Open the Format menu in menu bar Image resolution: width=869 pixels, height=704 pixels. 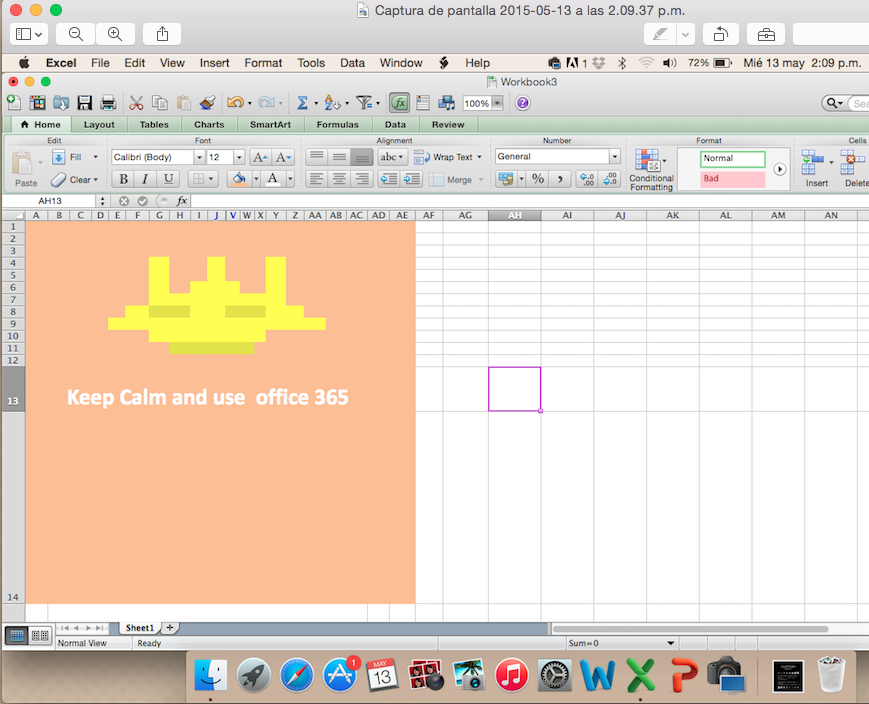[x=263, y=63]
